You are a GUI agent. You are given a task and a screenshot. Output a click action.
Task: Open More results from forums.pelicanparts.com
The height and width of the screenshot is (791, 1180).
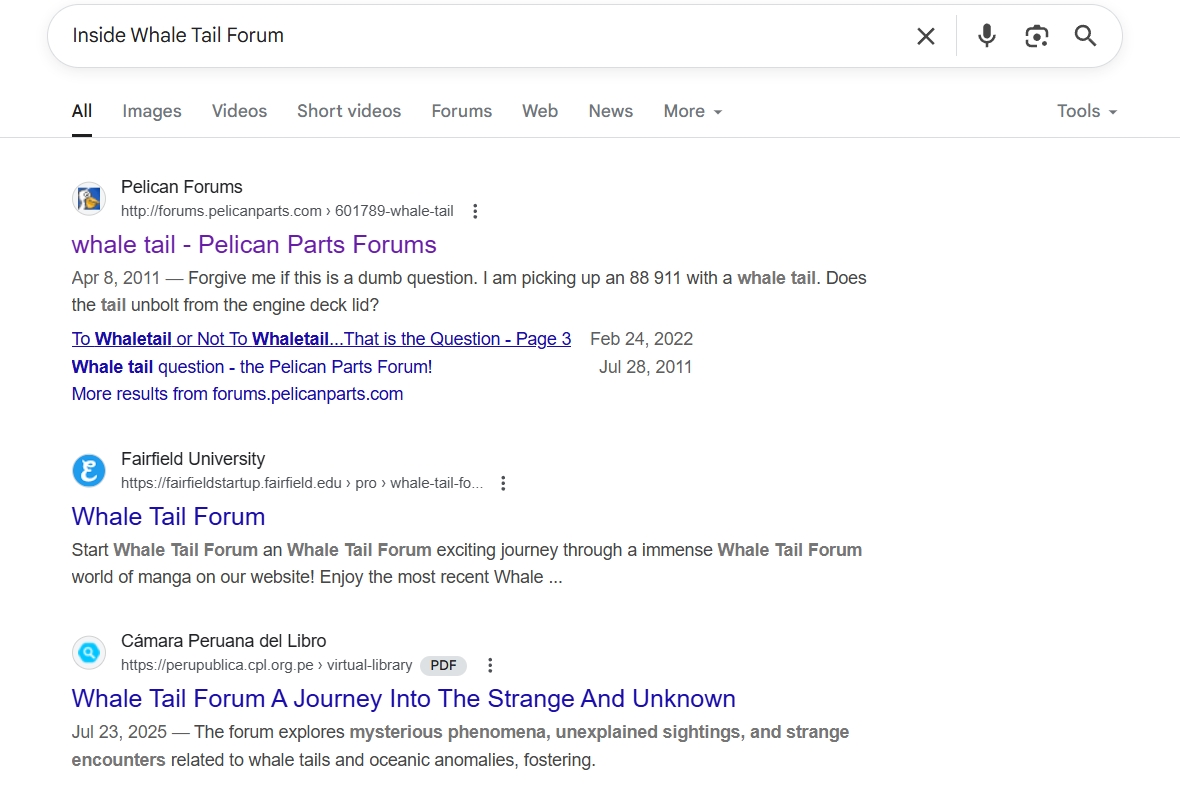[x=237, y=394]
